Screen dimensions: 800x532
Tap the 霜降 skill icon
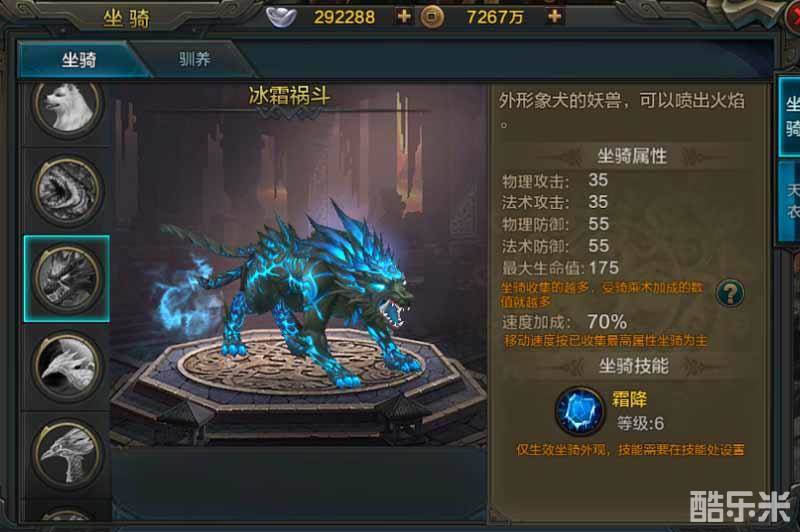[579, 411]
